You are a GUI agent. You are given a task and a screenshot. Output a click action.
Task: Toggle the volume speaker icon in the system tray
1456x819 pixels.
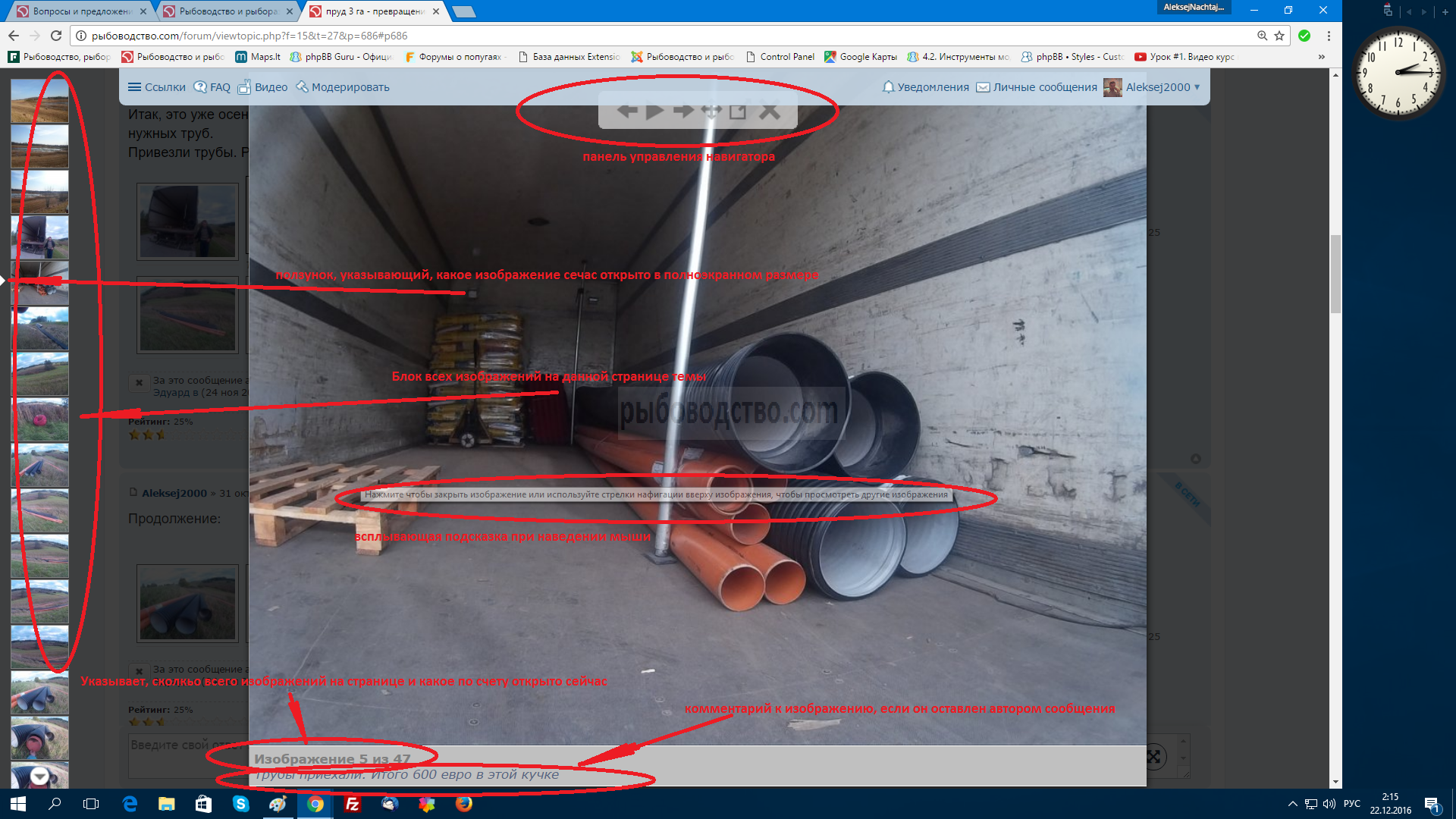tap(1329, 804)
